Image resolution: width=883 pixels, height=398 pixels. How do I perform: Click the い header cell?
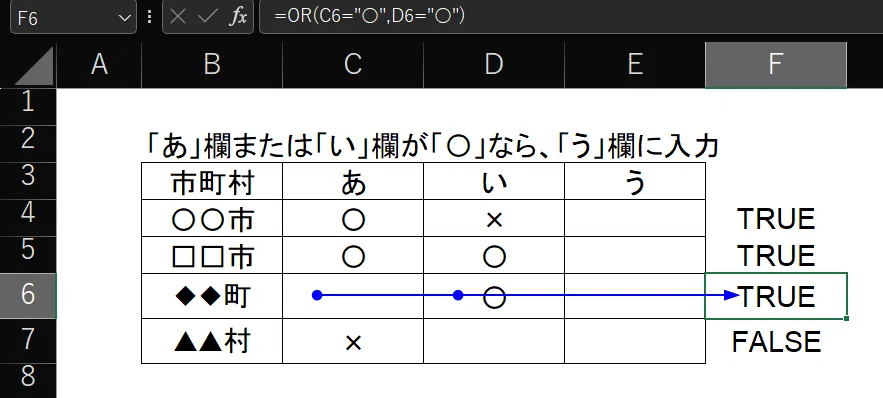pos(494,181)
